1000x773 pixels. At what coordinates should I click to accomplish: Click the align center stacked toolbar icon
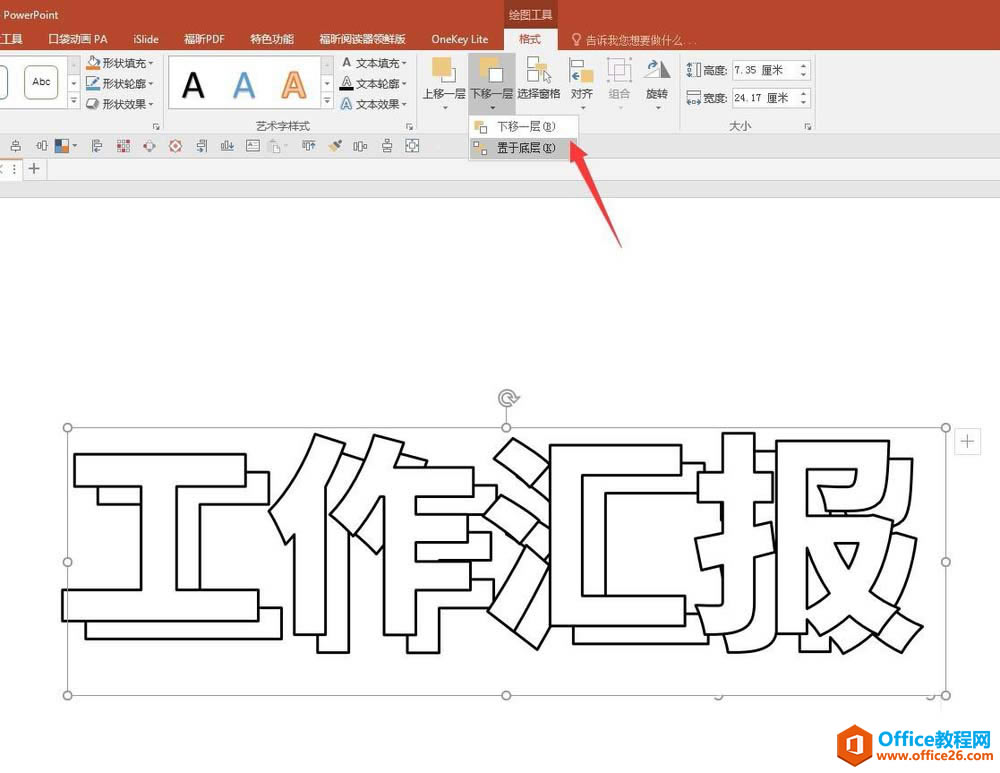16,146
